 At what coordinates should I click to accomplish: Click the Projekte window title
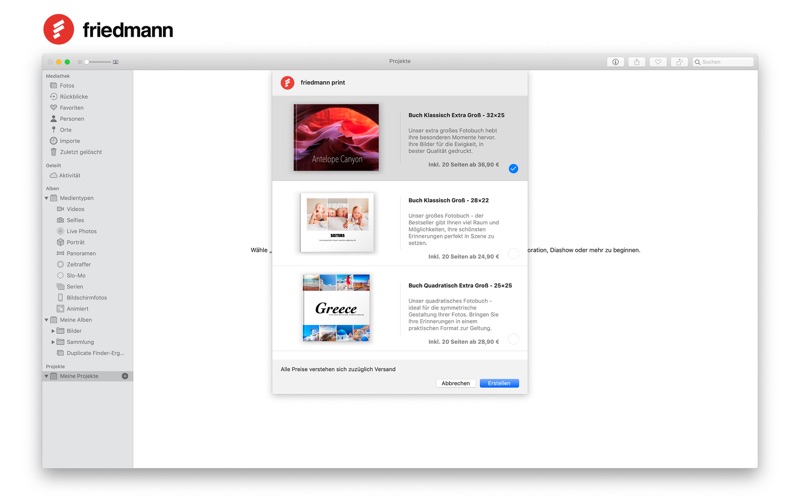click(399, 61)
